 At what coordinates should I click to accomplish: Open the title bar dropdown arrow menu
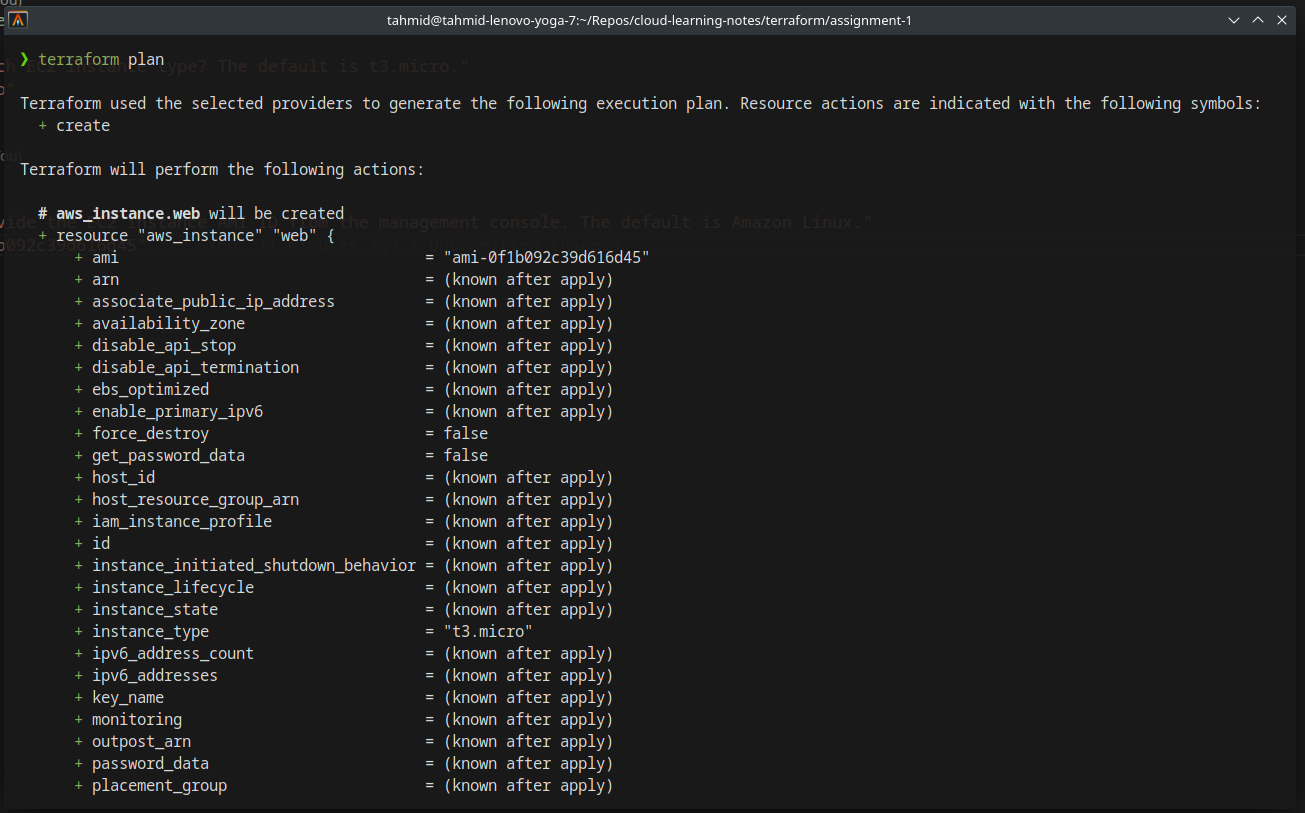point(1236,20)
